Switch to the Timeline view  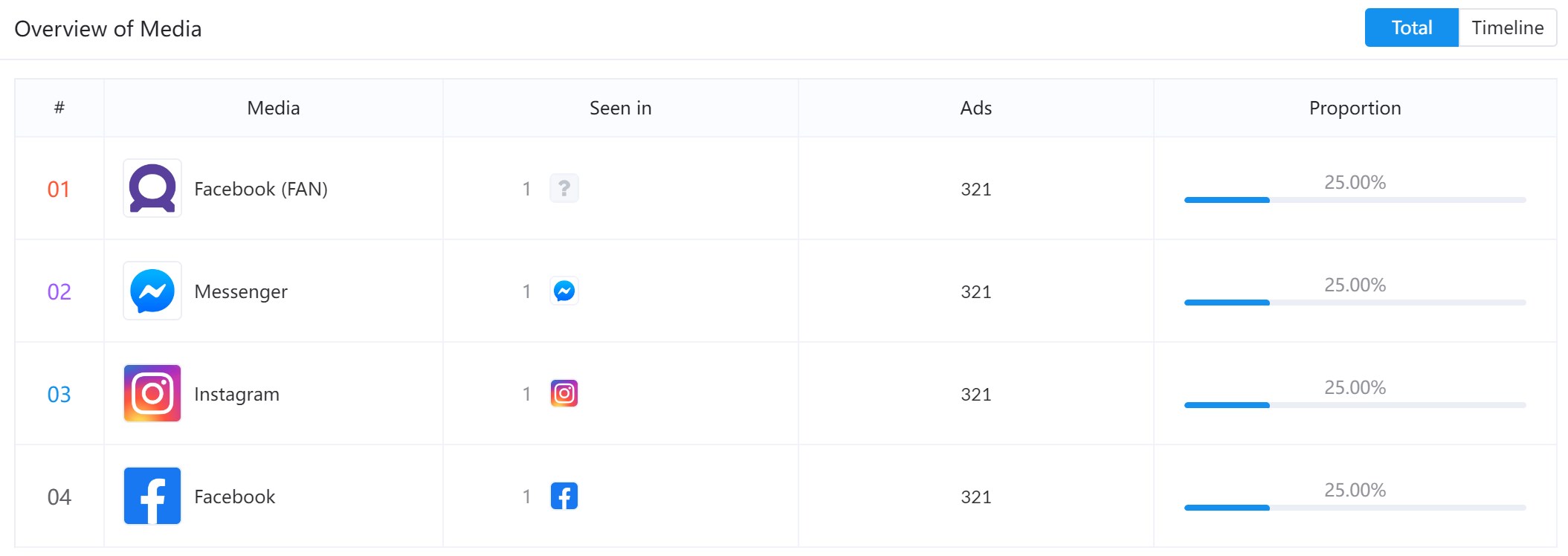(x=1508, y=28)
